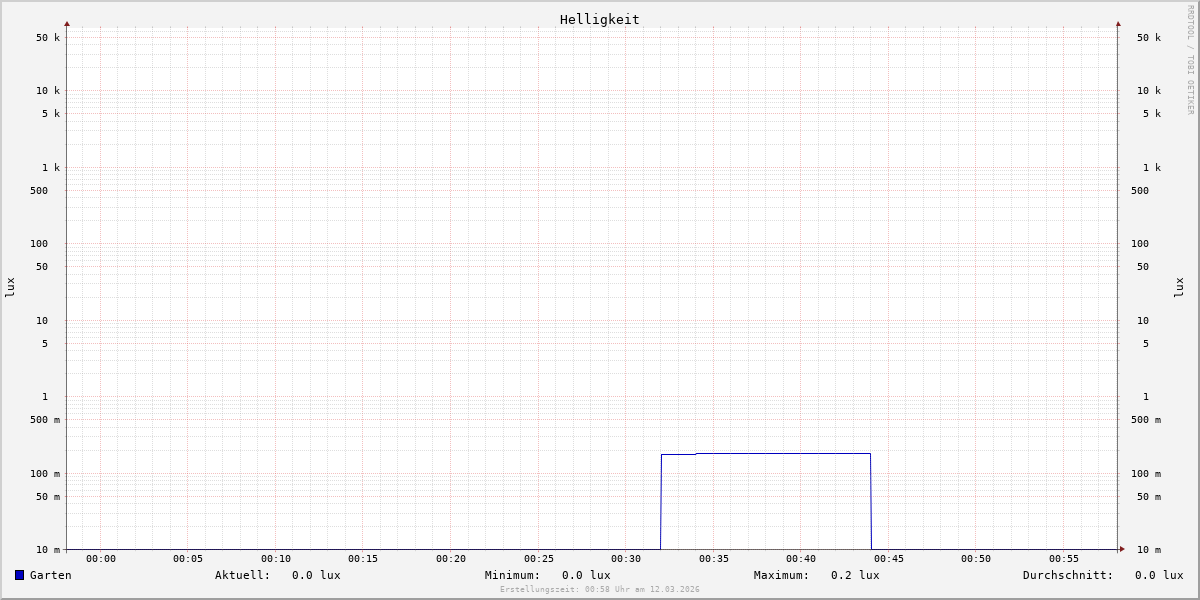The height and width of the screenshot is (600, 1200).
Task: Click the 00:15 time axis label
Action: pyautogui.click(x=363, y=559)
